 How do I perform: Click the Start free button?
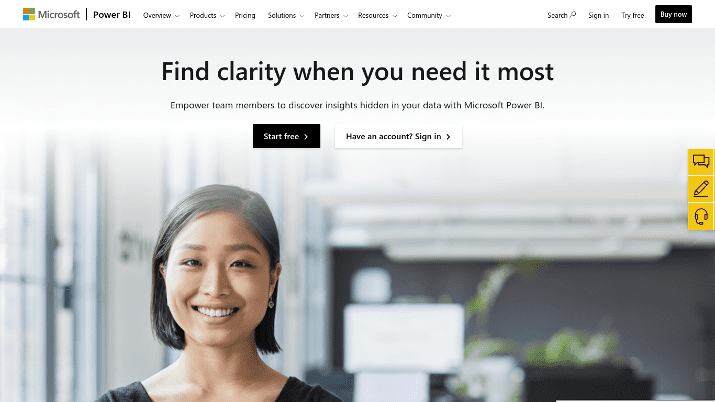[286, 136]
